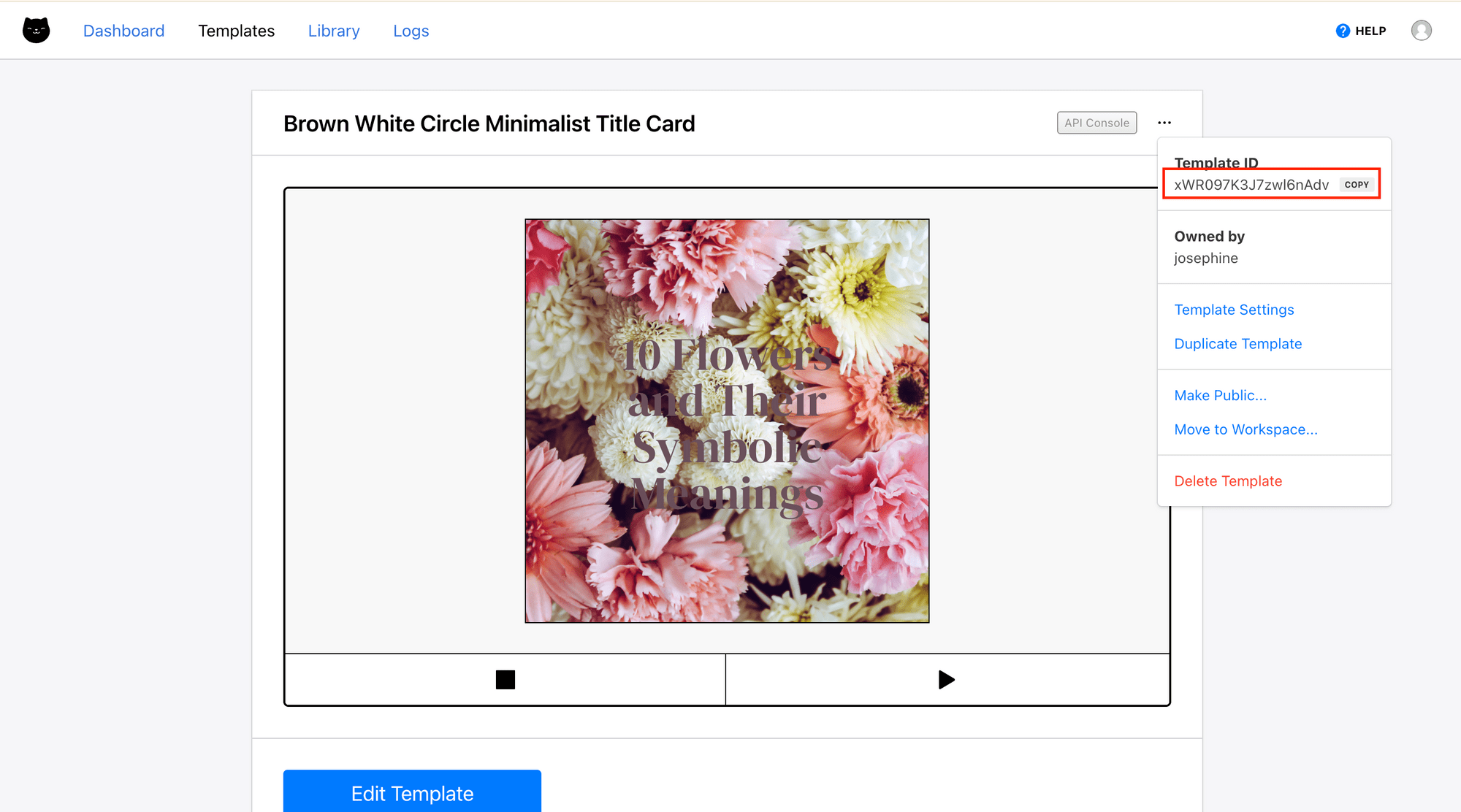The width and height of the screenshot is (1461, 812).
Task: Click the black cat logo icon
Action: (36, 31)
